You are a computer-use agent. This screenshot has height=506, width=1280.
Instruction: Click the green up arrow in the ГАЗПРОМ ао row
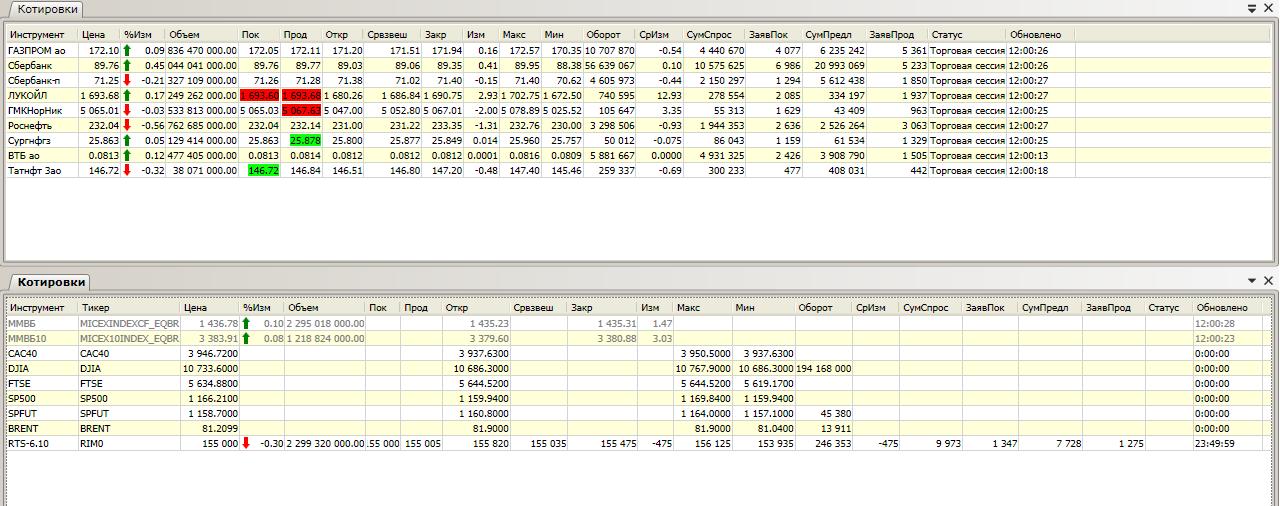coord(127,50)
